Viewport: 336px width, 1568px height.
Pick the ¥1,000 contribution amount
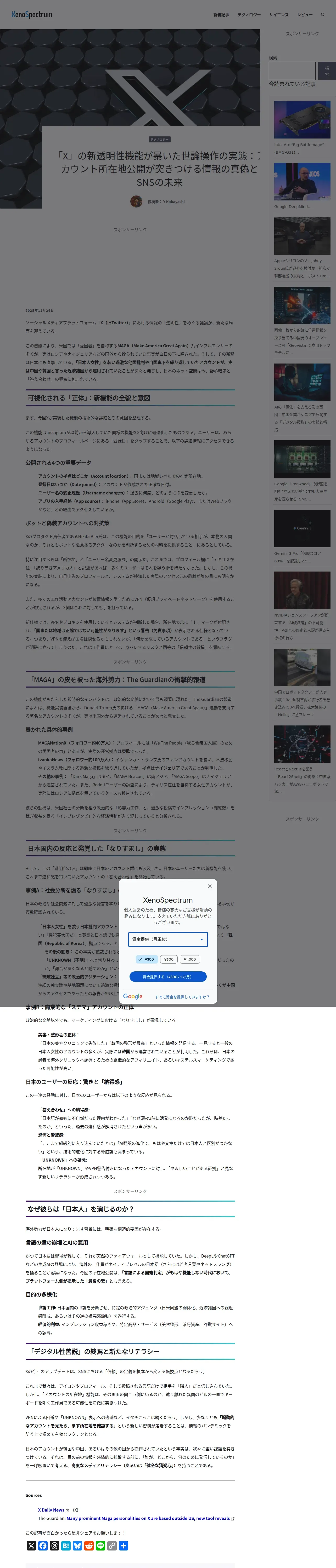190,959
